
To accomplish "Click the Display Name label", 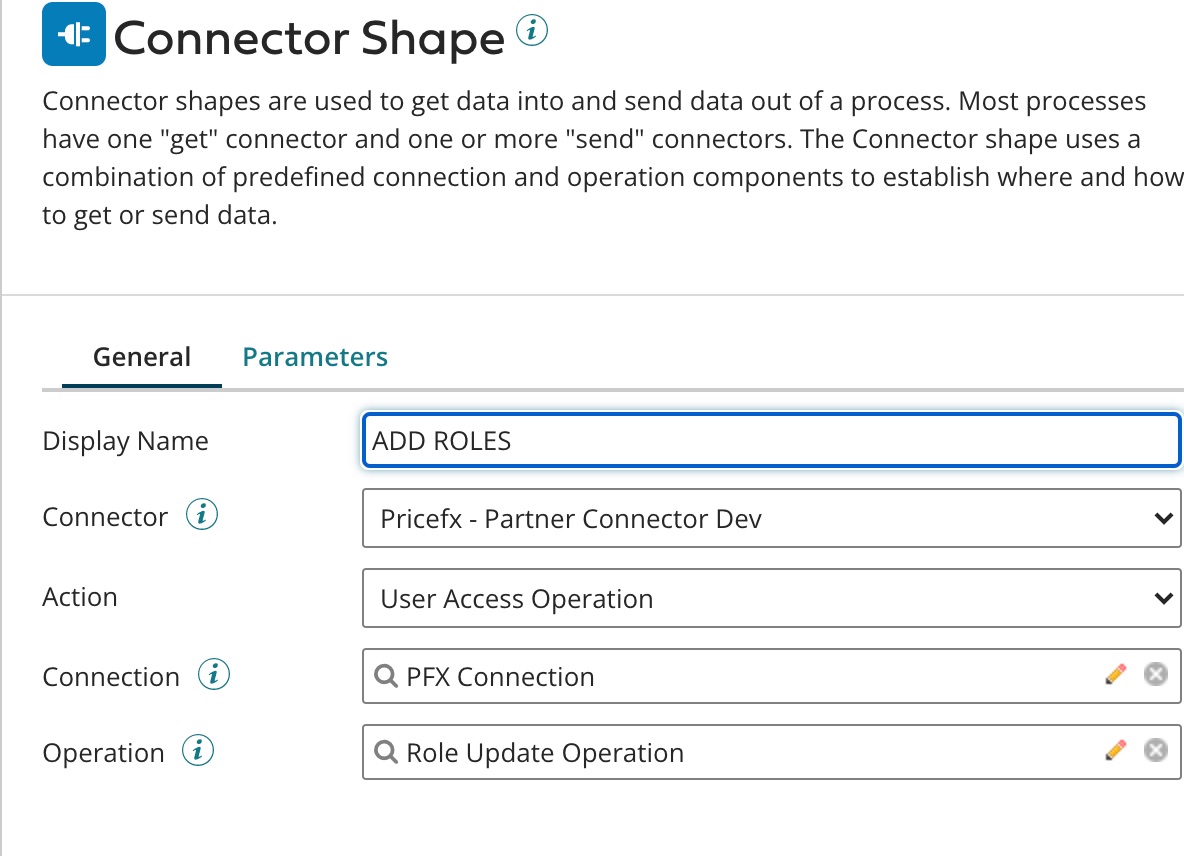I will click(125, 441).
